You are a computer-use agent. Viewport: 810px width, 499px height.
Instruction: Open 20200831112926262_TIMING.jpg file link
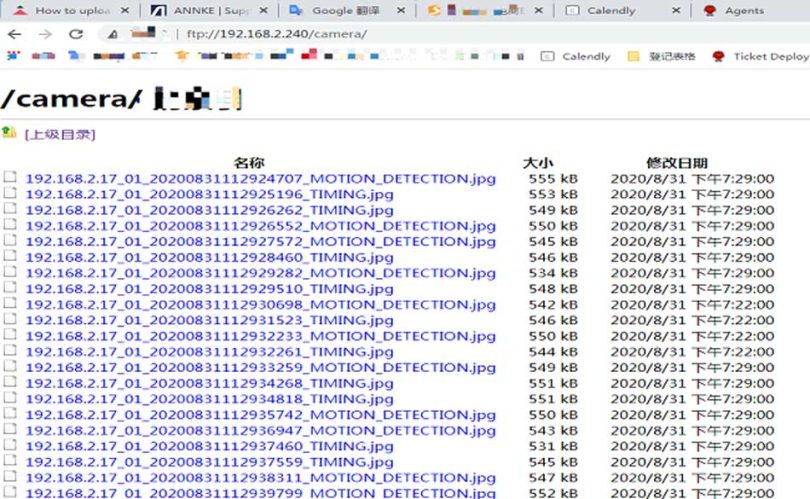tap(209, 210)
